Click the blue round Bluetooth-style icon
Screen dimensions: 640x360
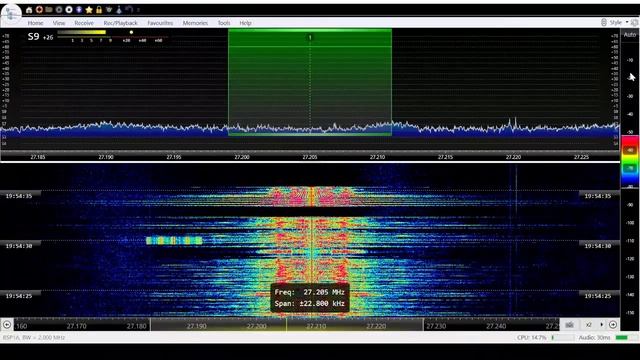tap(79, 10)
